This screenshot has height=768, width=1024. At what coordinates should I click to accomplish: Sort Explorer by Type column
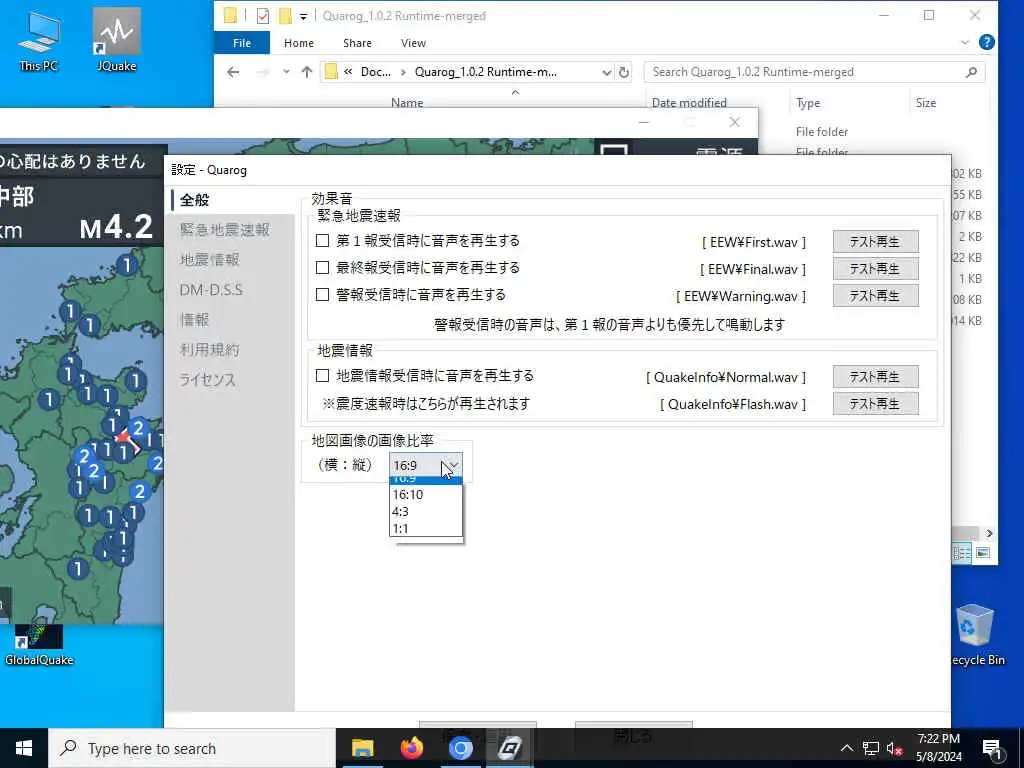[808, 103]
